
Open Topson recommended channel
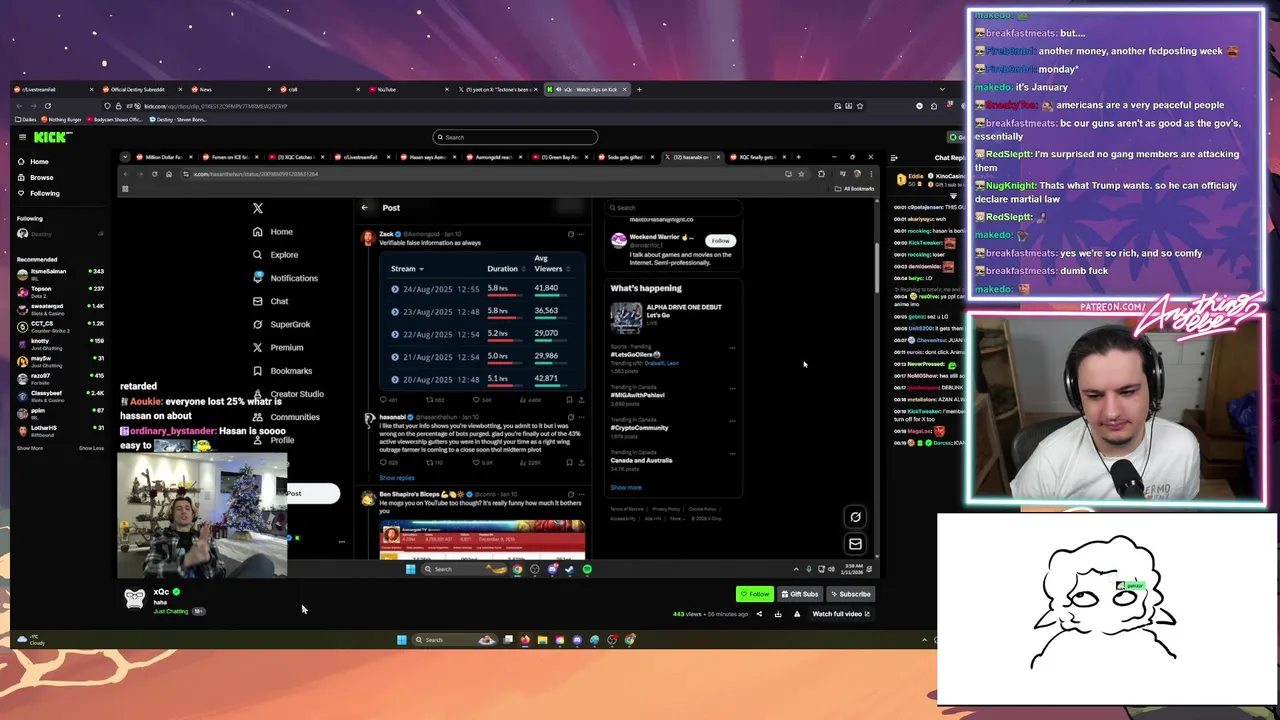[x=60, y=291]
